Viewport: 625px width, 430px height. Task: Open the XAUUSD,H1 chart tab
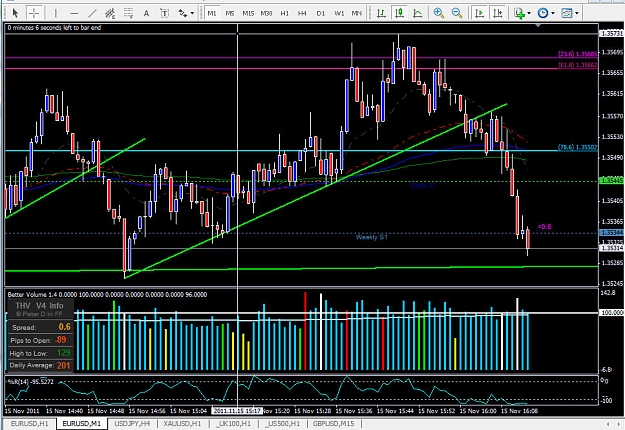point(183,424)
